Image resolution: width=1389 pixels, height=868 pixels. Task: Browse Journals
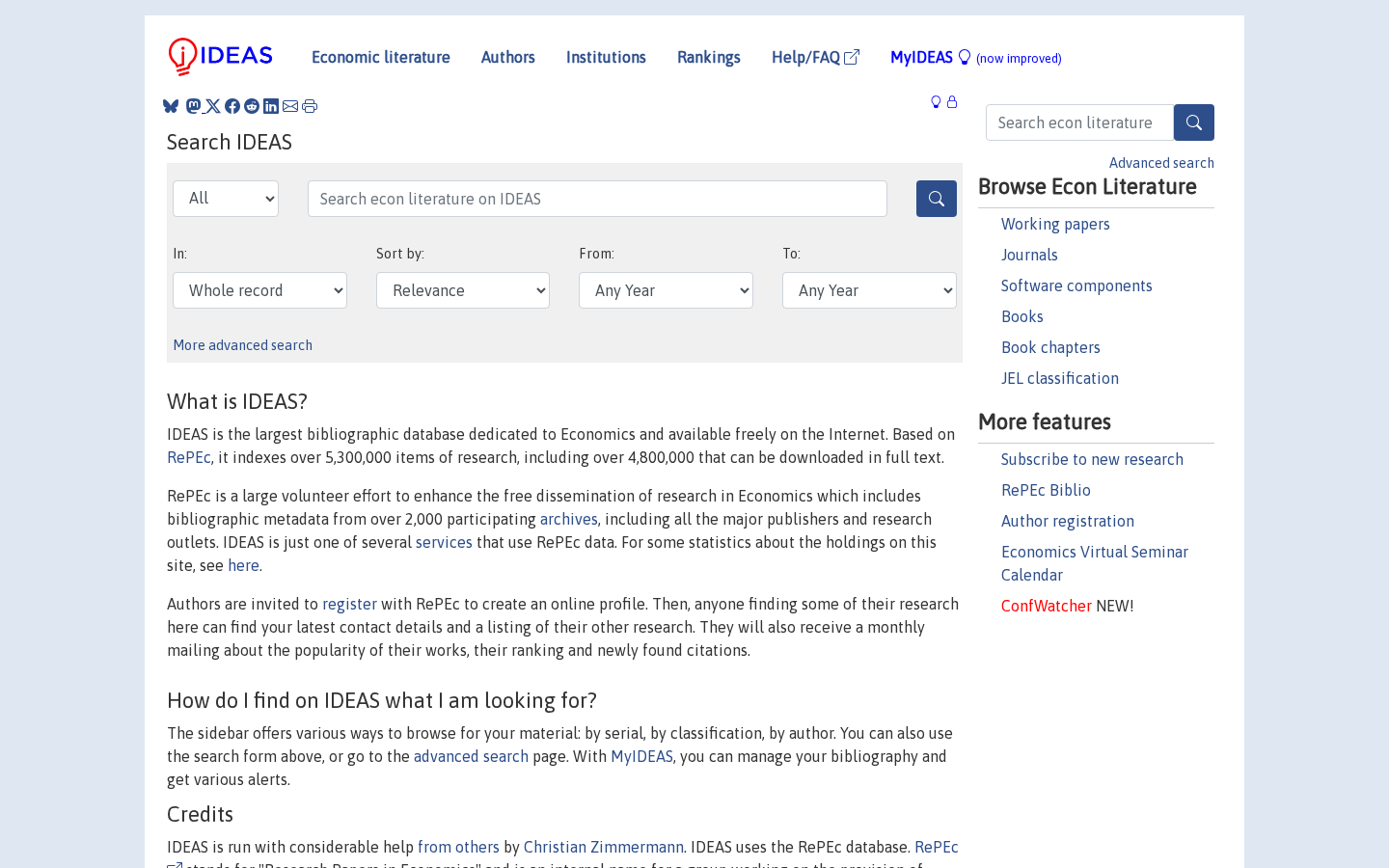point(1029,255)
